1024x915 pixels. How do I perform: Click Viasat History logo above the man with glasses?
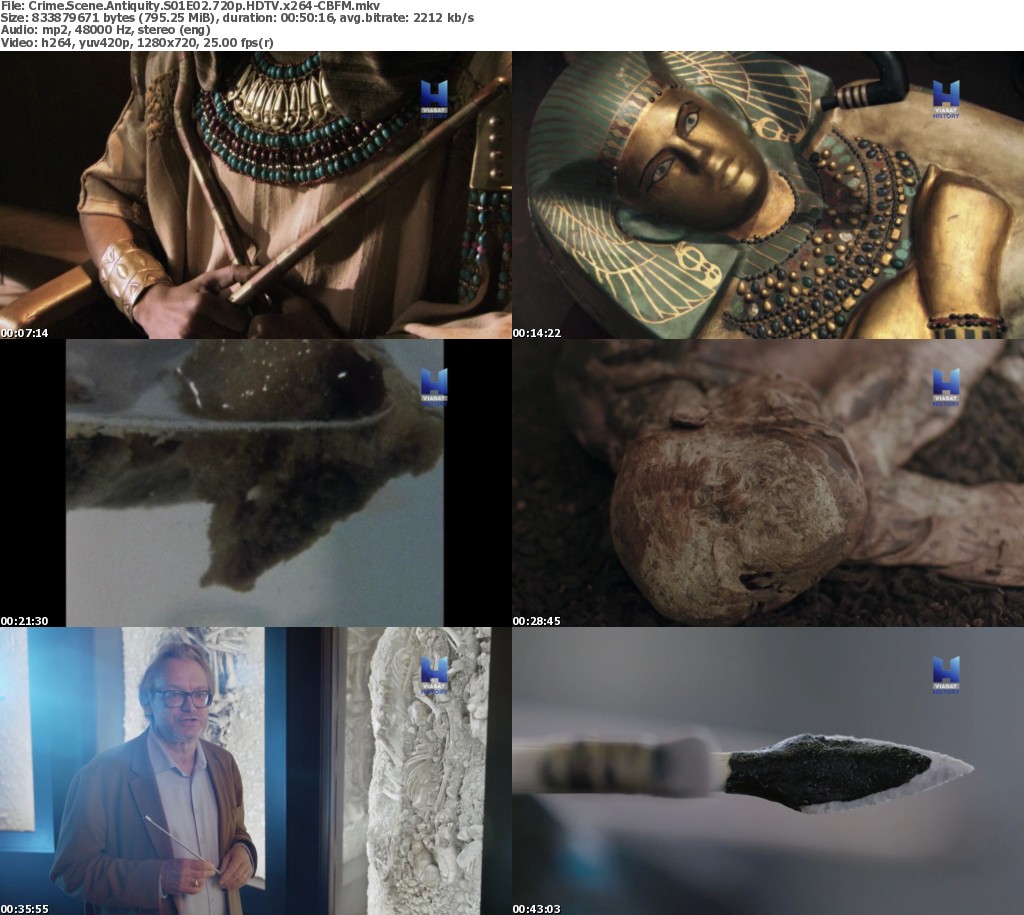tap(433, 676)
